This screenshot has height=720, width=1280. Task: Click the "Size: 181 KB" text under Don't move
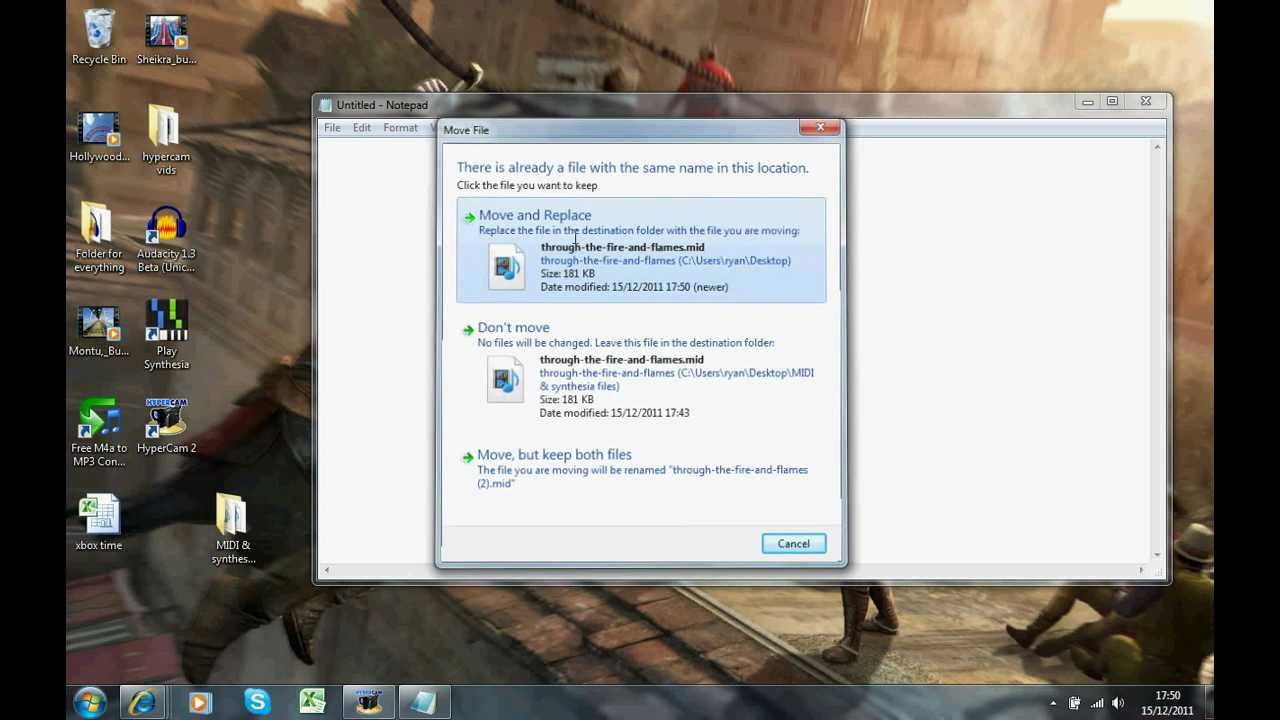coord(566,399)
